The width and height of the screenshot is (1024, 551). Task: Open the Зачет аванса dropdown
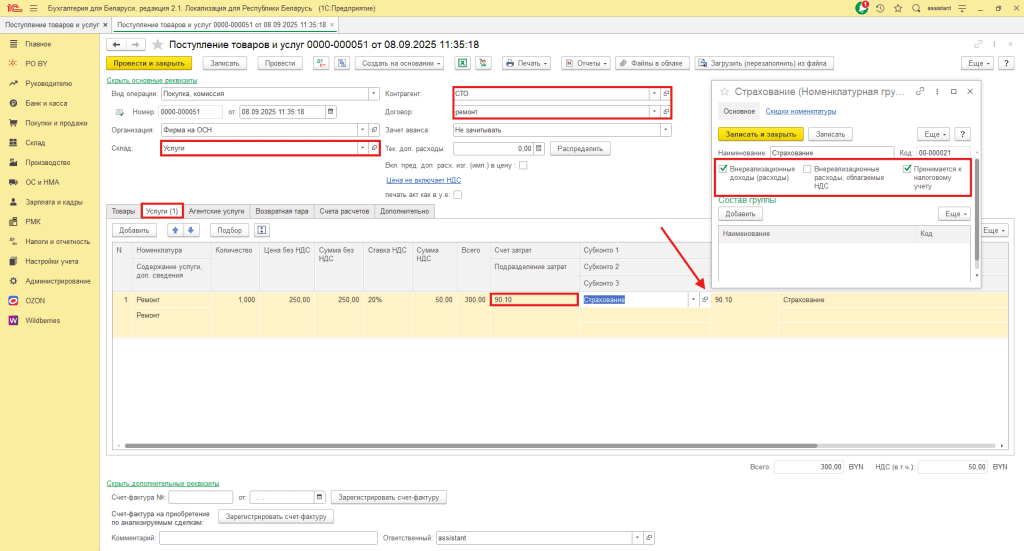(x=665, y=130)
